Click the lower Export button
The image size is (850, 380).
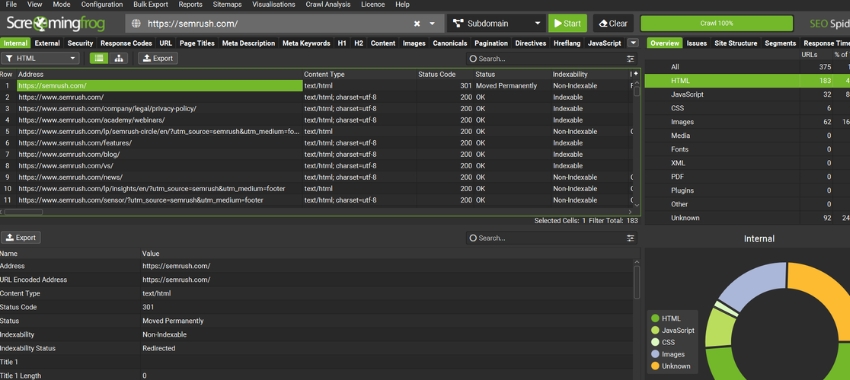coord(21,238)
